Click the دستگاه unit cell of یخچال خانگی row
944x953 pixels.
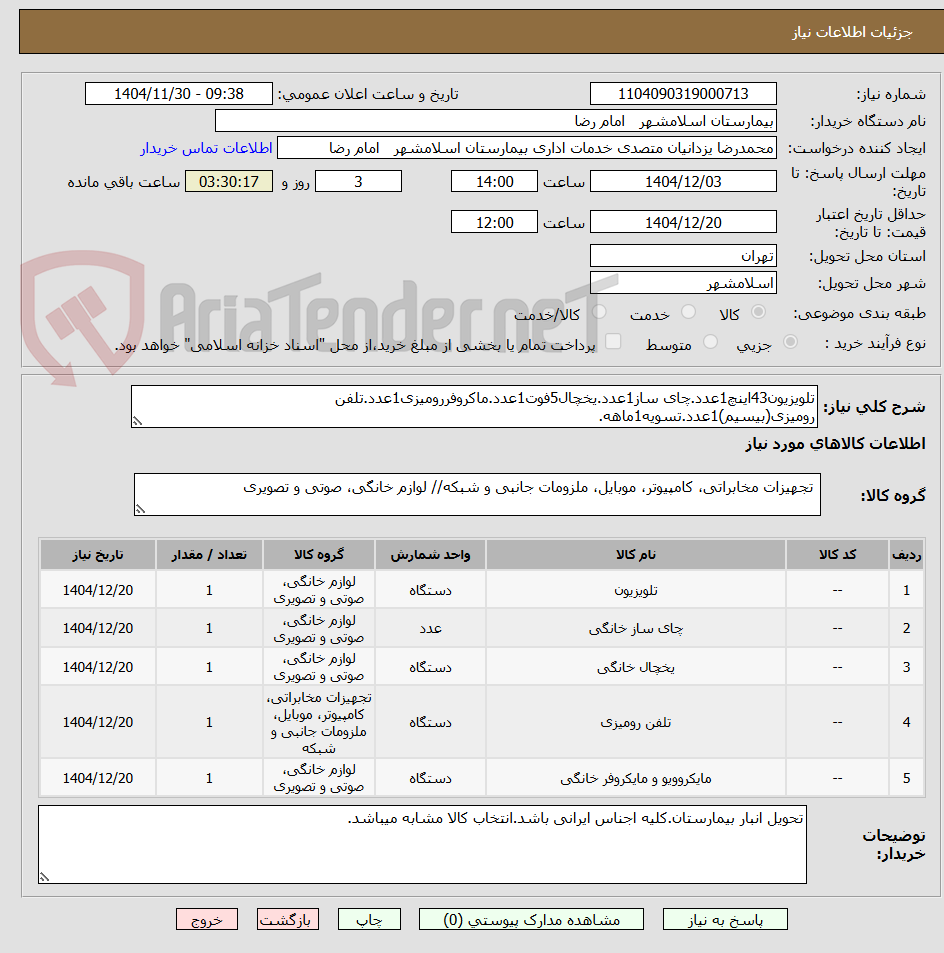point(430,667)
